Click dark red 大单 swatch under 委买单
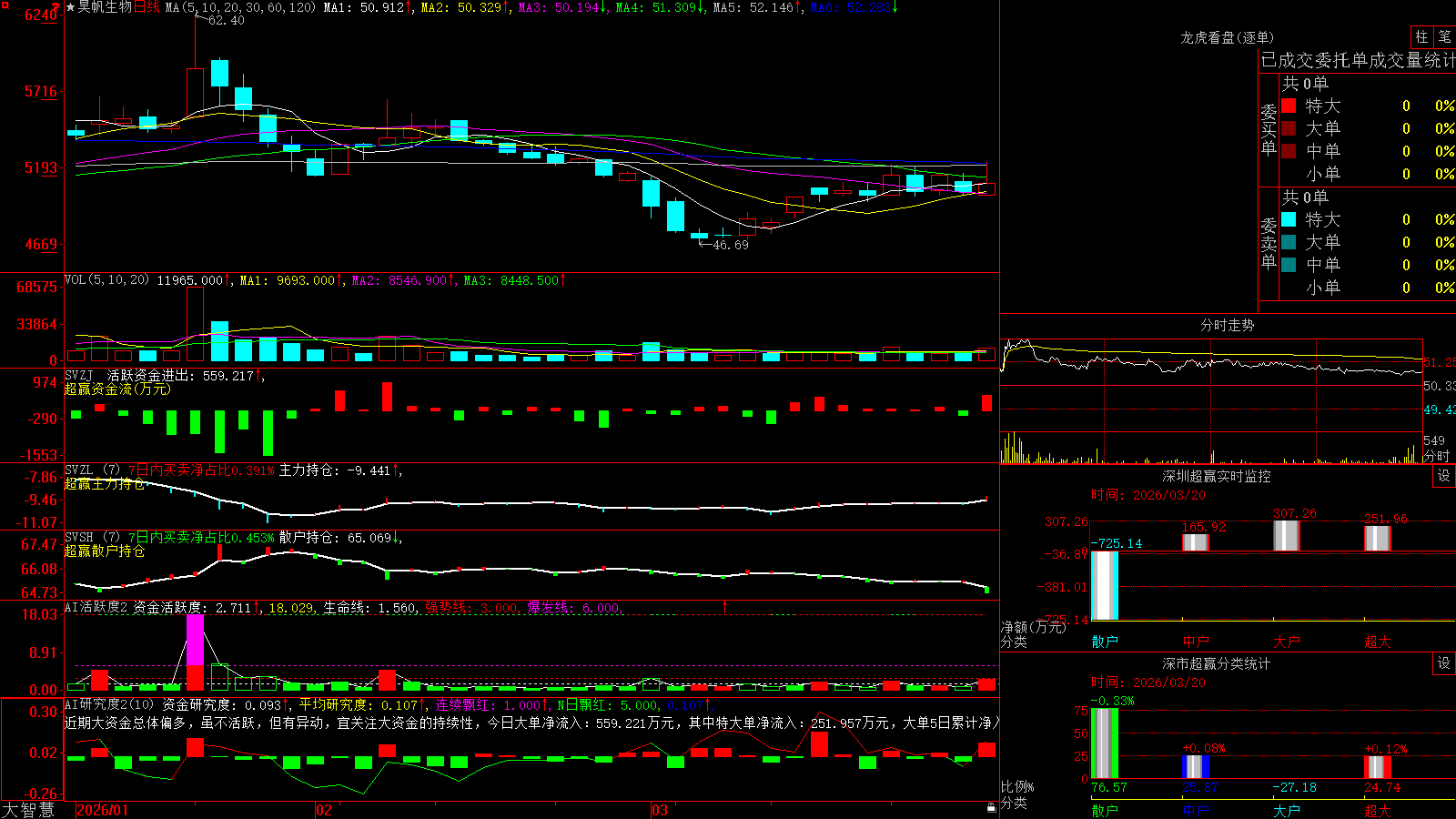This screenshot has width=1456, height=819. [x=1289, y=128]
